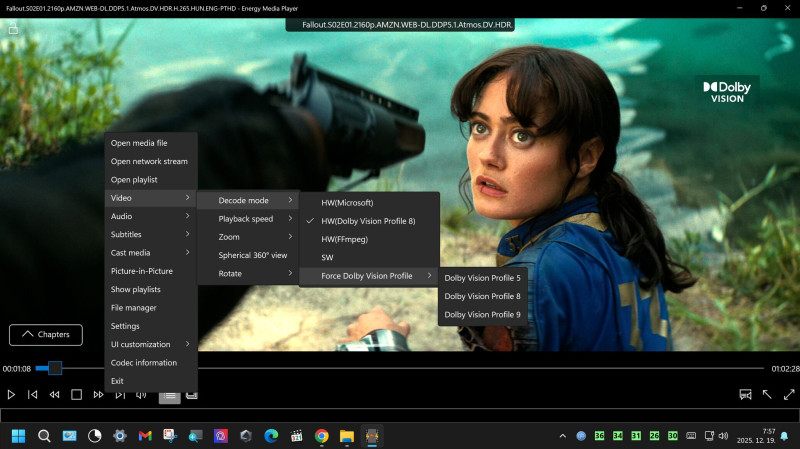Activate Picture-in-Picture mode
This screenshot has width=800, height=449.
click(x=151, y=271)
